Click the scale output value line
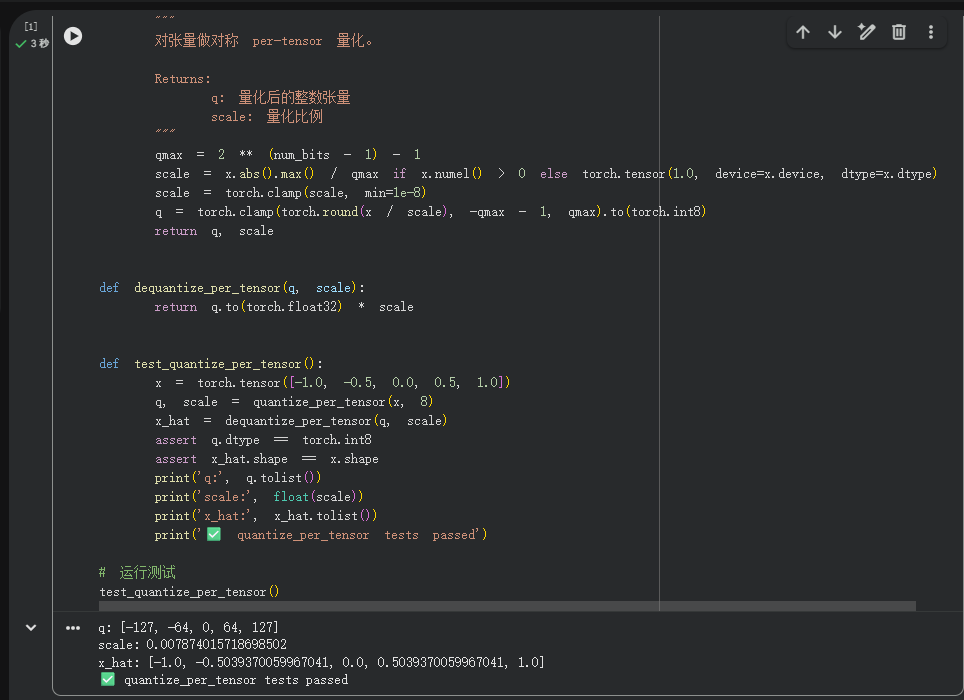Screen dimensions: 964x700 [192, 645]
